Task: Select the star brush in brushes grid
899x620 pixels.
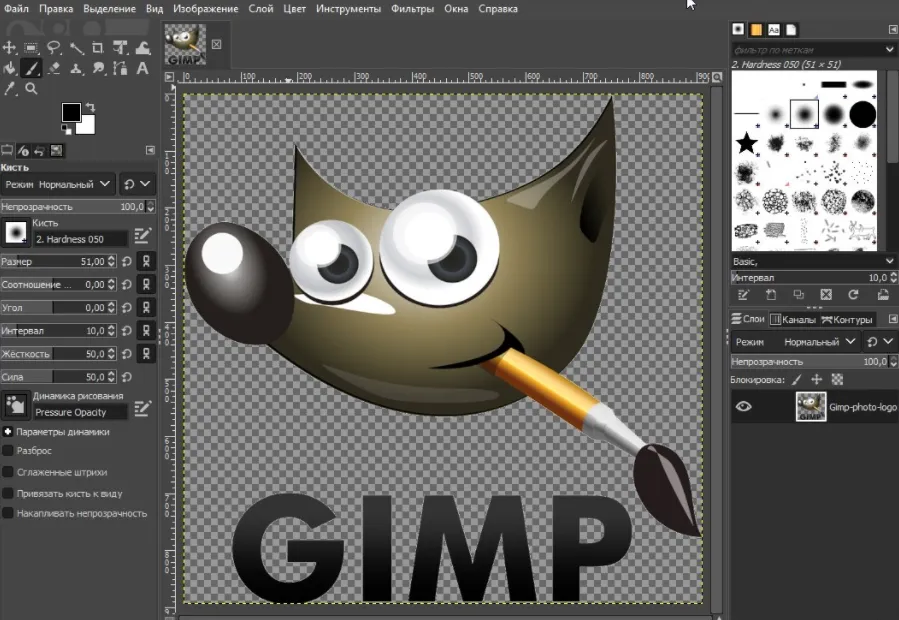Action: (746, 143)
